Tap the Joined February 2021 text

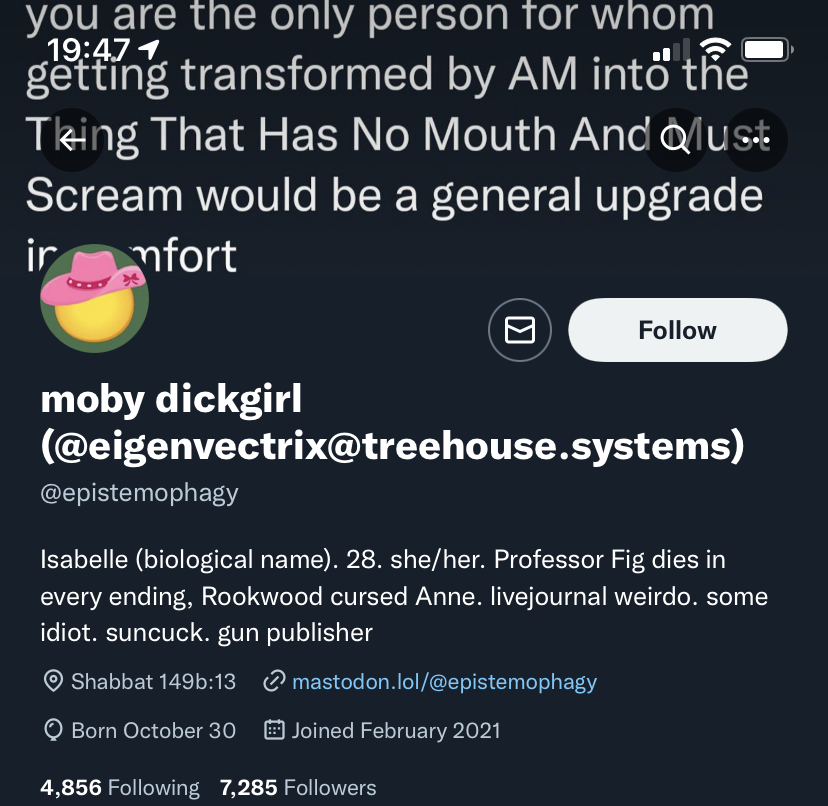[396, 730]
